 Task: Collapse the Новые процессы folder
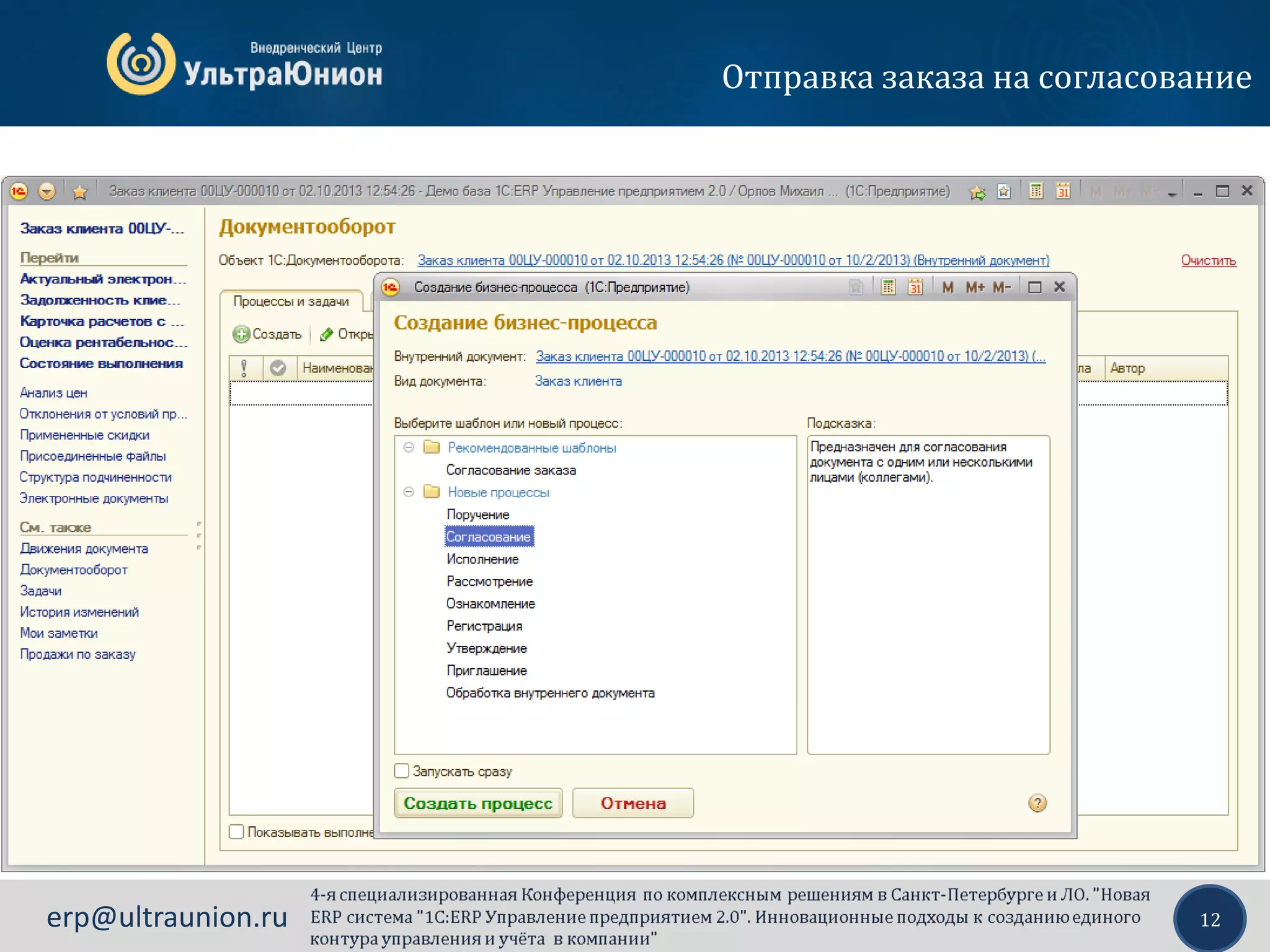(409, 492)
